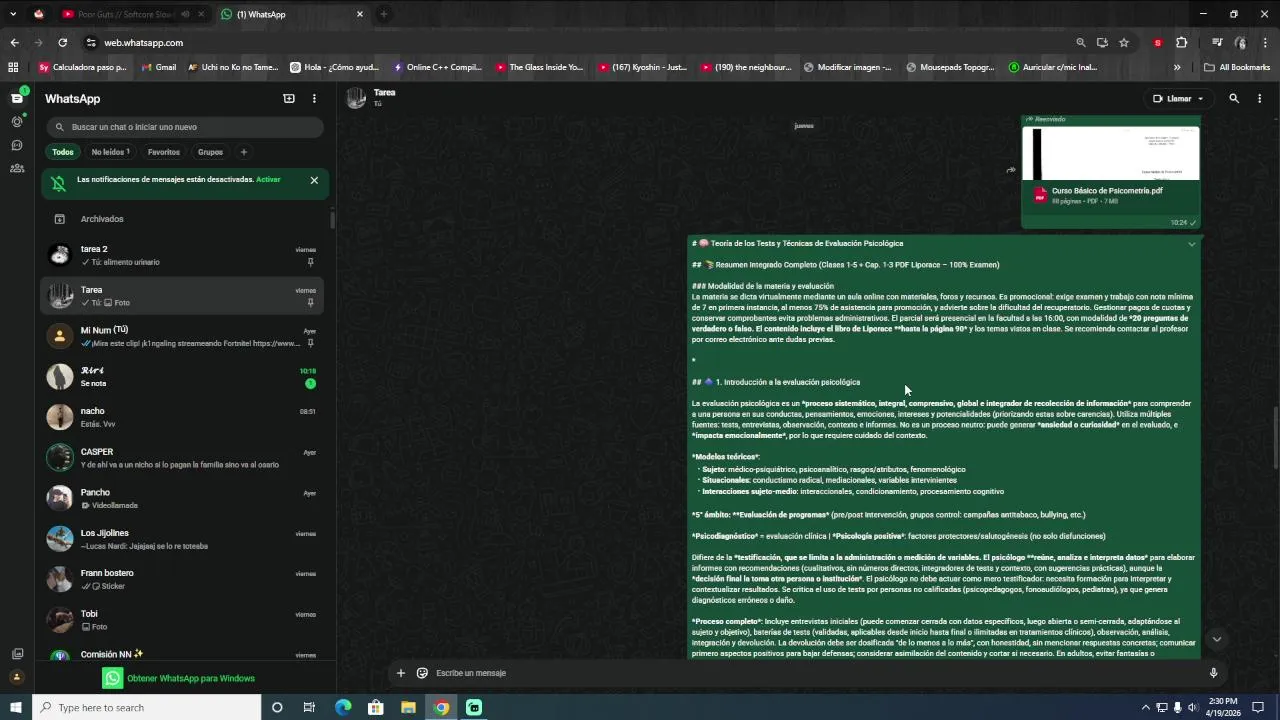Image resolution: width=1280 pixels, height=720 pixels.
Task: Open Microsoft Edge from taskbar
Action: coord(343,708)
